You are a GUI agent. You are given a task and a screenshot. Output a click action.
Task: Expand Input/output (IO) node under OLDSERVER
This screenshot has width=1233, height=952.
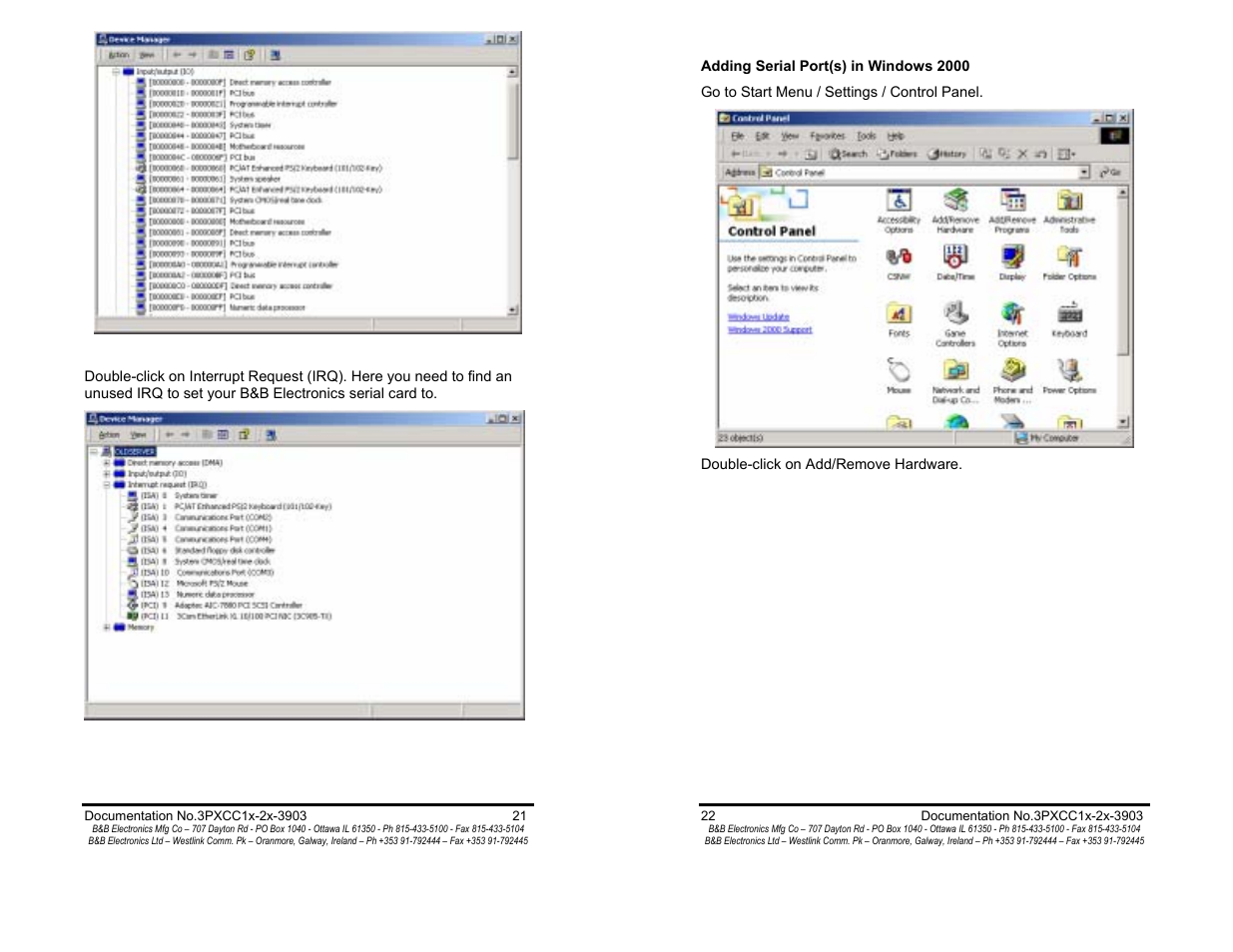(x=106, y=474)
